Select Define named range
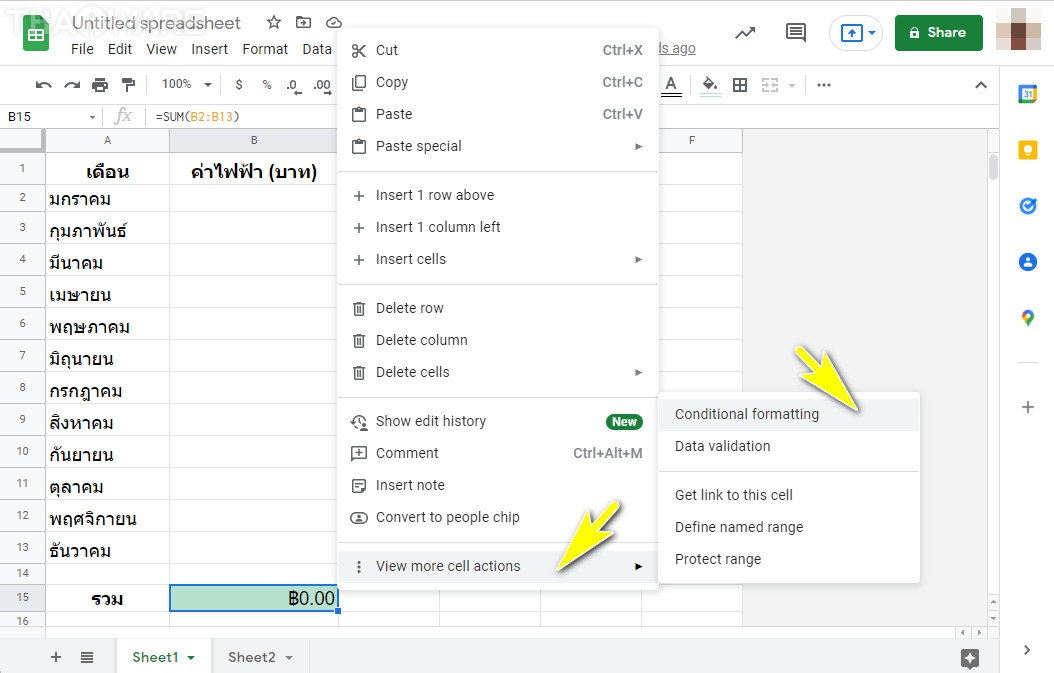This screenshot has width=1054, height=673. point(788,527)
